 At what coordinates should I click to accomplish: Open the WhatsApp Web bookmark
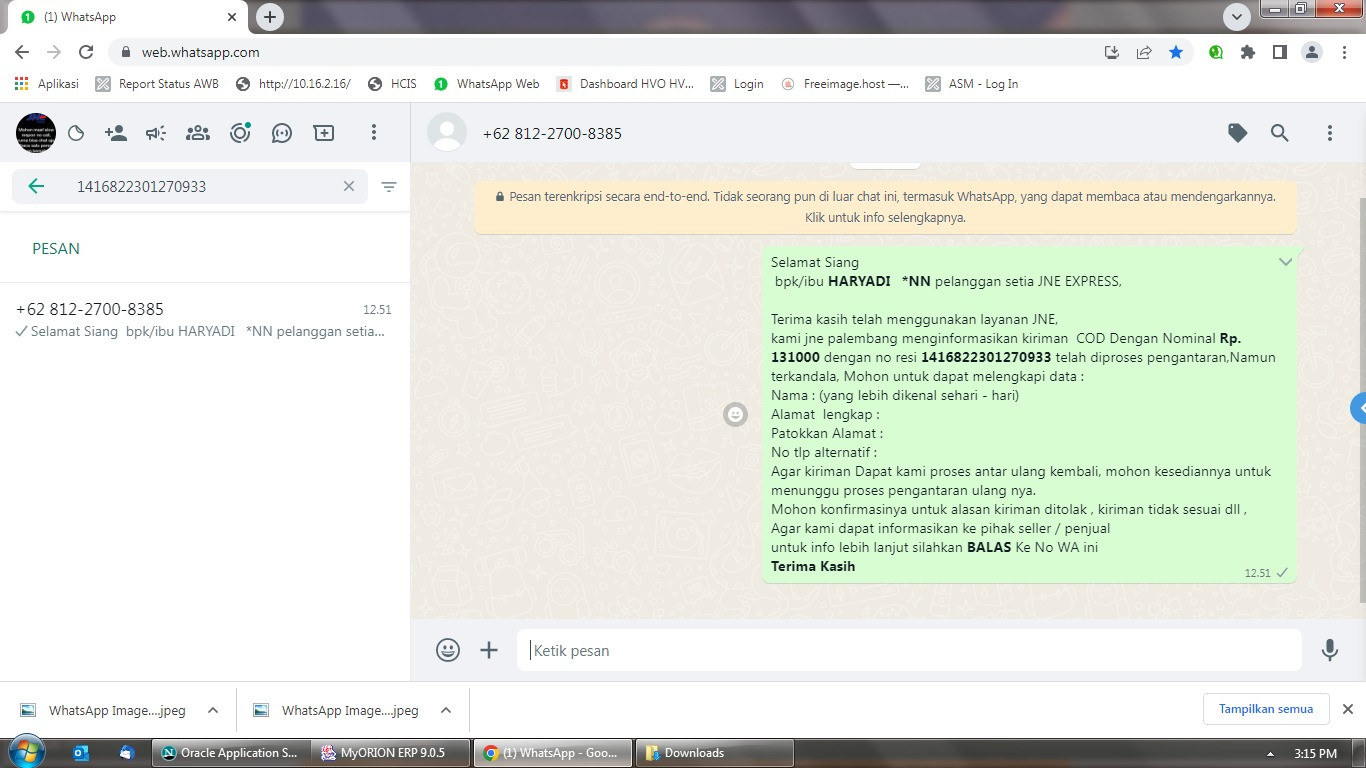point(487,84)
